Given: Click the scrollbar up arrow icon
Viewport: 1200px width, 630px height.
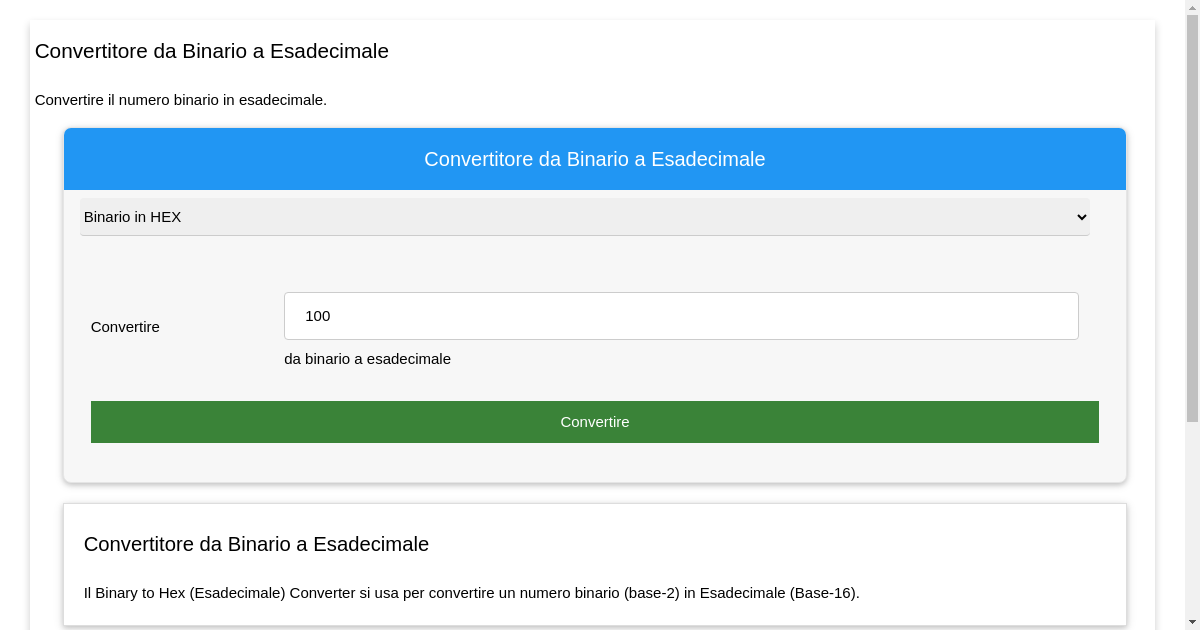Looking at the screenshot, I should tap(1192, 8).
